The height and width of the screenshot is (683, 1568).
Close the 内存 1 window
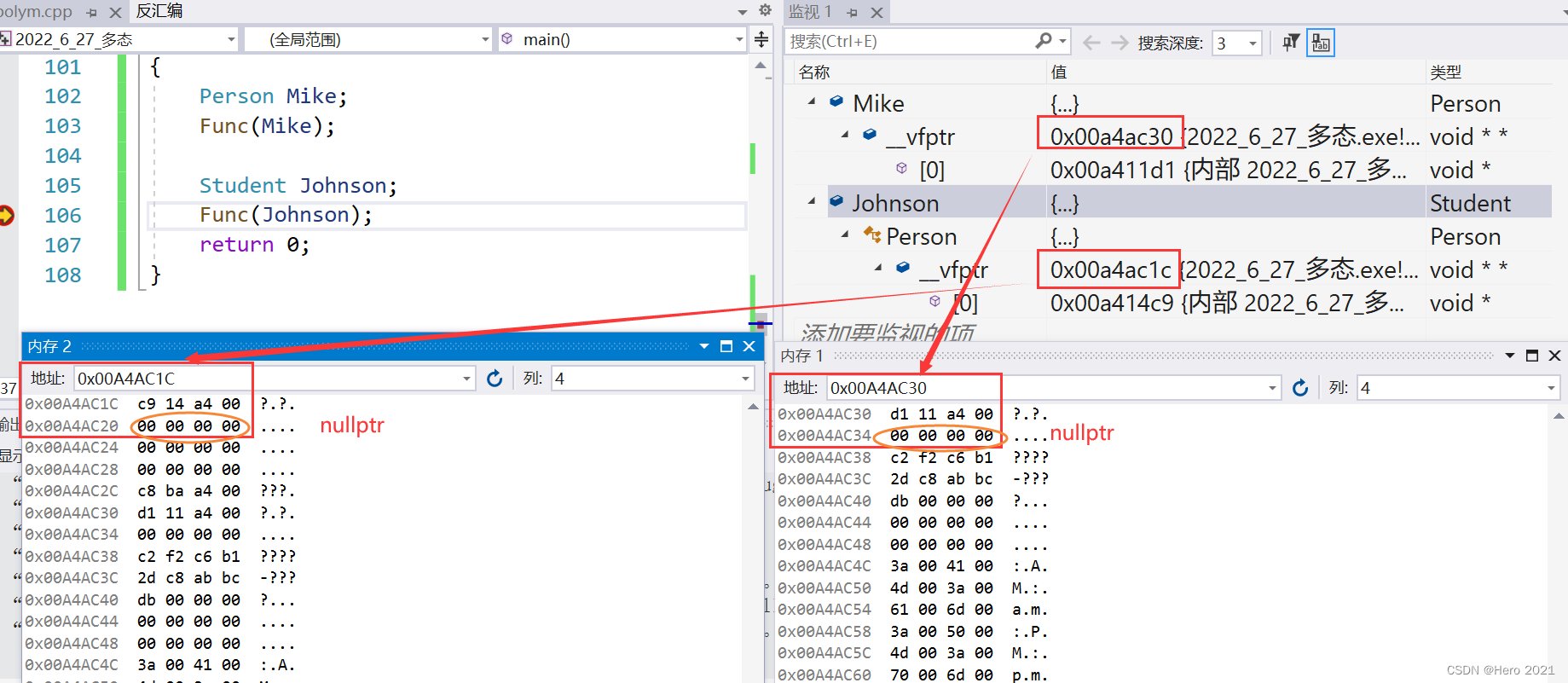[x=1554, y=356]
